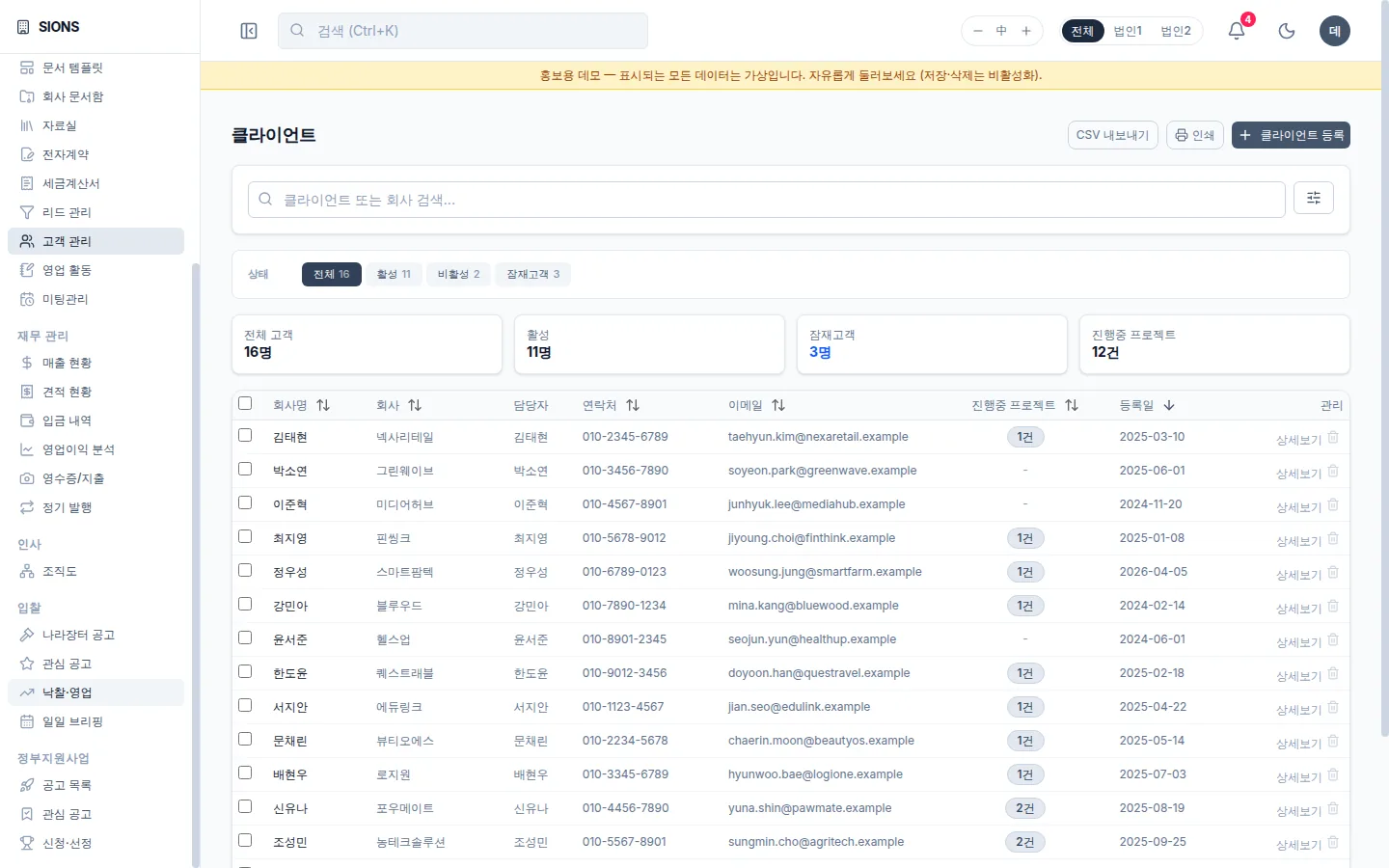1389x868 pixels.
Task: Increase font size with plus icon
Action: tap(1026, 31)
